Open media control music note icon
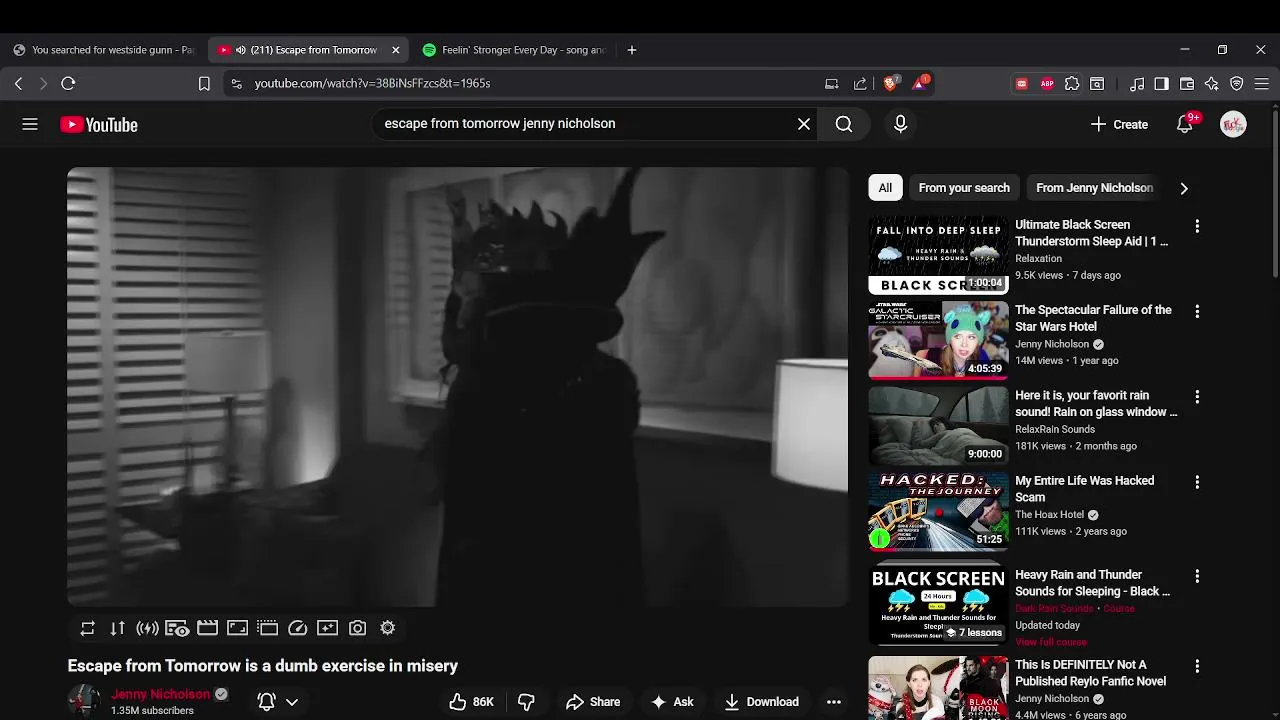 click(1137, 84)
